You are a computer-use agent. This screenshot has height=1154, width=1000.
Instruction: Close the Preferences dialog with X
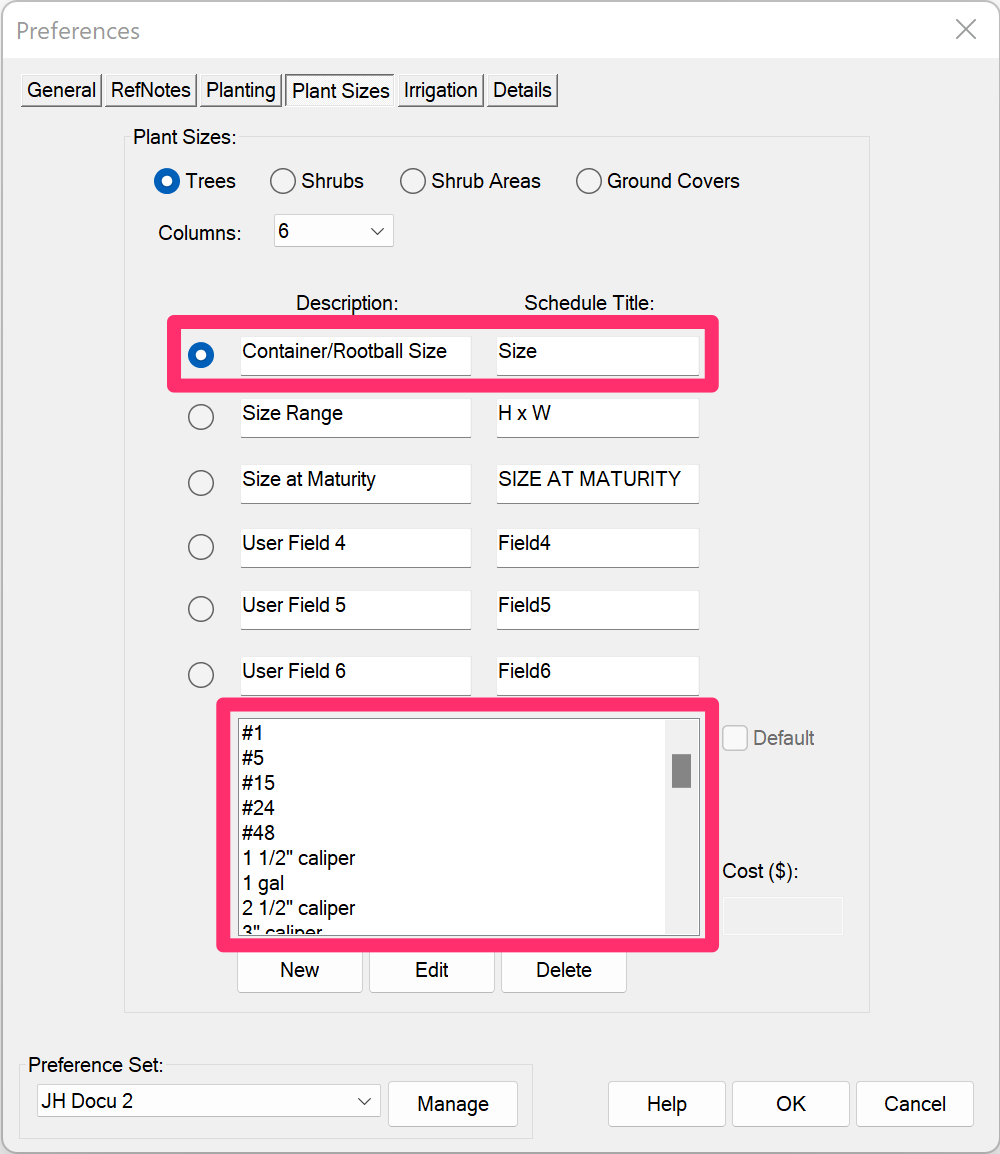pos(965,29)
